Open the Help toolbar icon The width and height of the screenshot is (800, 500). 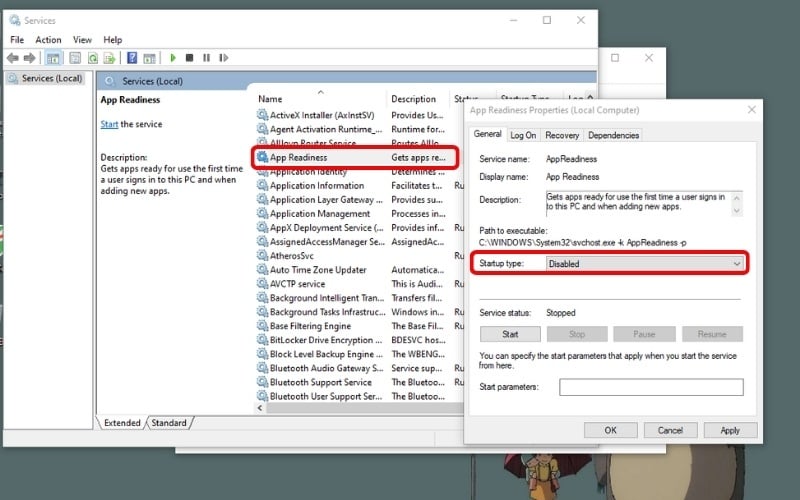pos(130,58)
